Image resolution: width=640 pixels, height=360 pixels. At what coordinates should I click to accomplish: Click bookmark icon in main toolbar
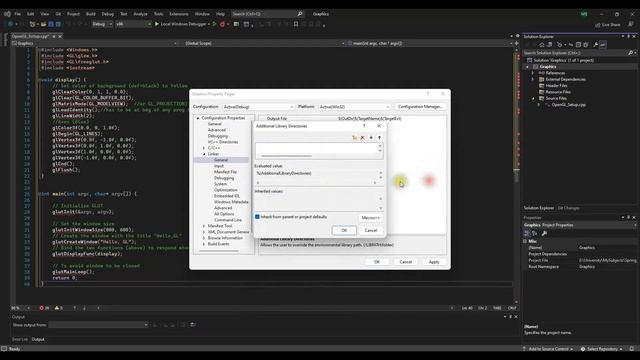tap(296, 24)
